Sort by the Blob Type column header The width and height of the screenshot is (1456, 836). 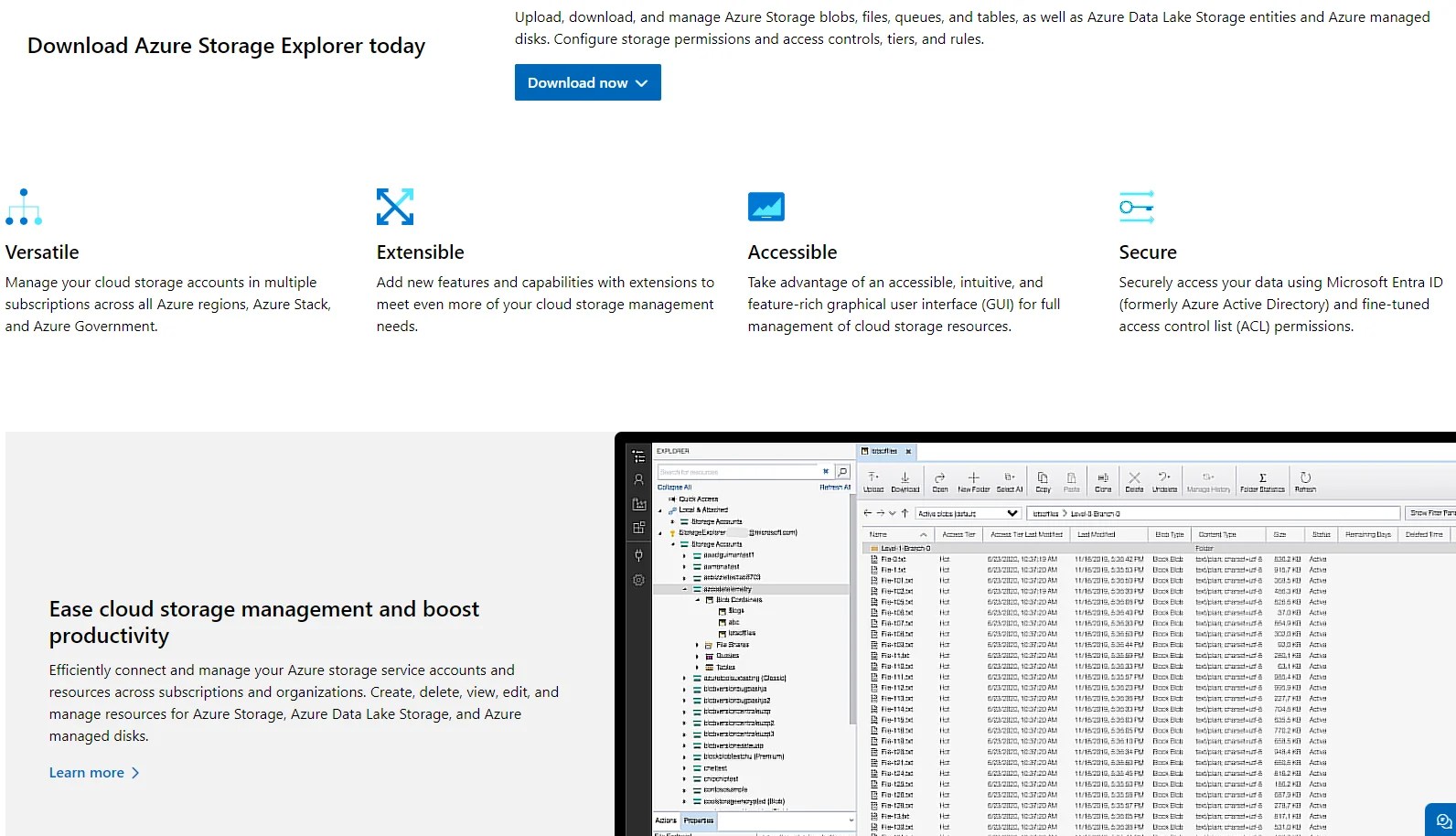click(1169, 534)
